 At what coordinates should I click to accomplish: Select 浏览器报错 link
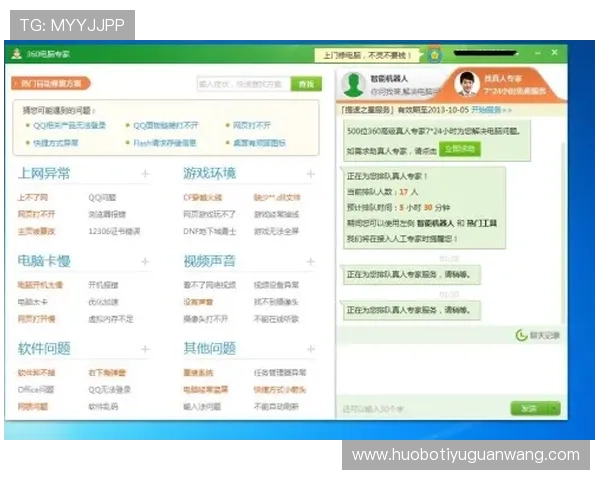coord(107,214)
